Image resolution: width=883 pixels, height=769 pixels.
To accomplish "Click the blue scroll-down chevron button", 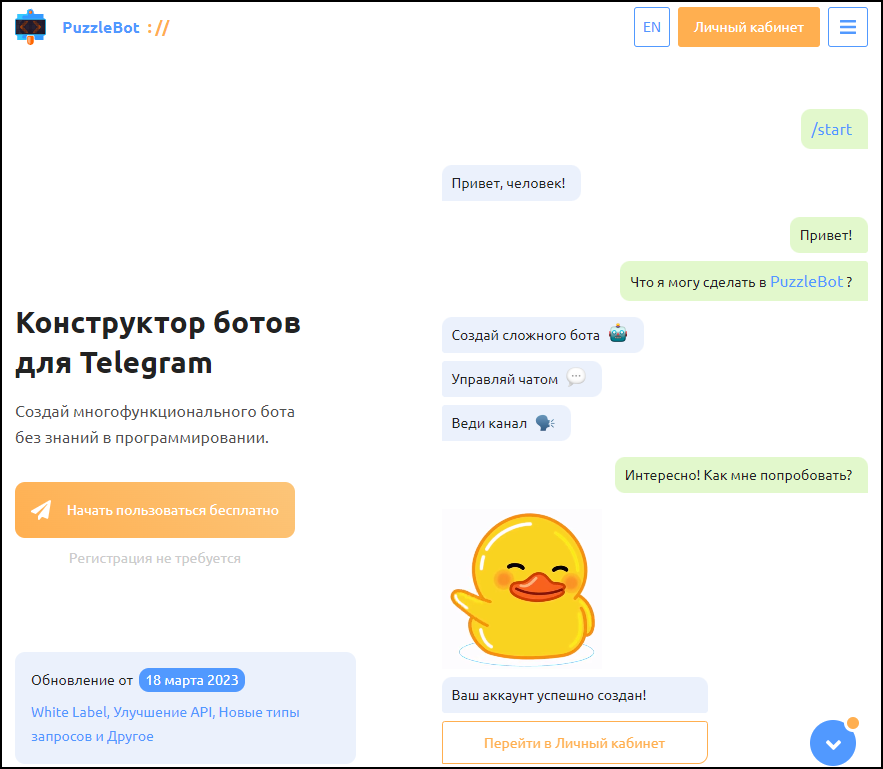I will pyautogui.click(x=833, y=743).
